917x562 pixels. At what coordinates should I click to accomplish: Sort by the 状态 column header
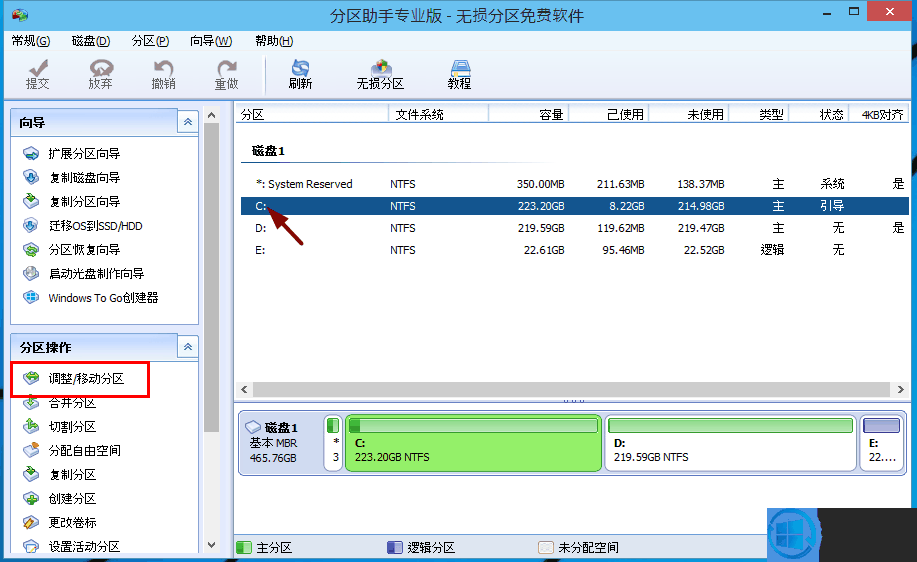(819, 115)
